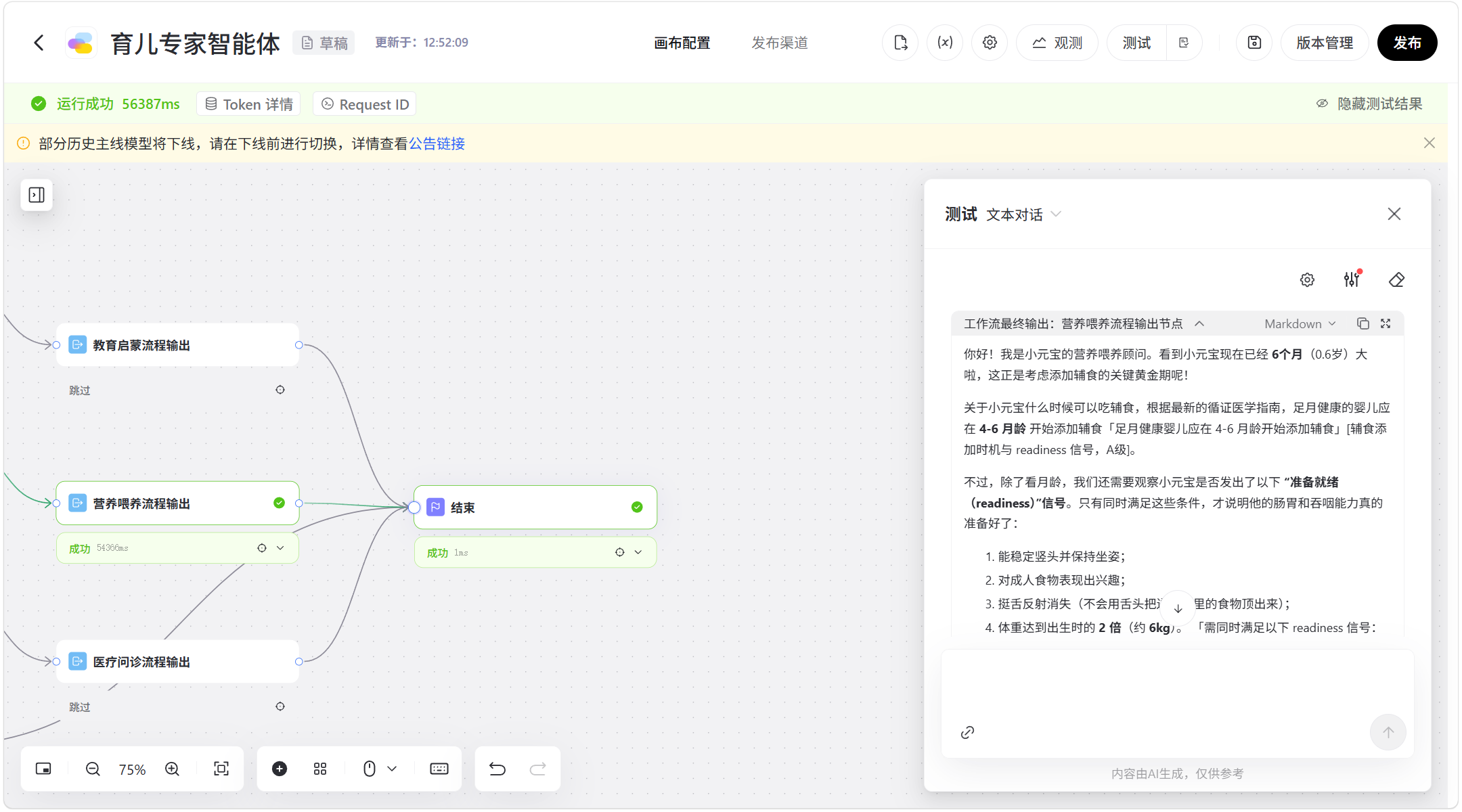Switch to the 发布渠道 tab
This screenshot has height=812, width=1462.
coord(780,43)
